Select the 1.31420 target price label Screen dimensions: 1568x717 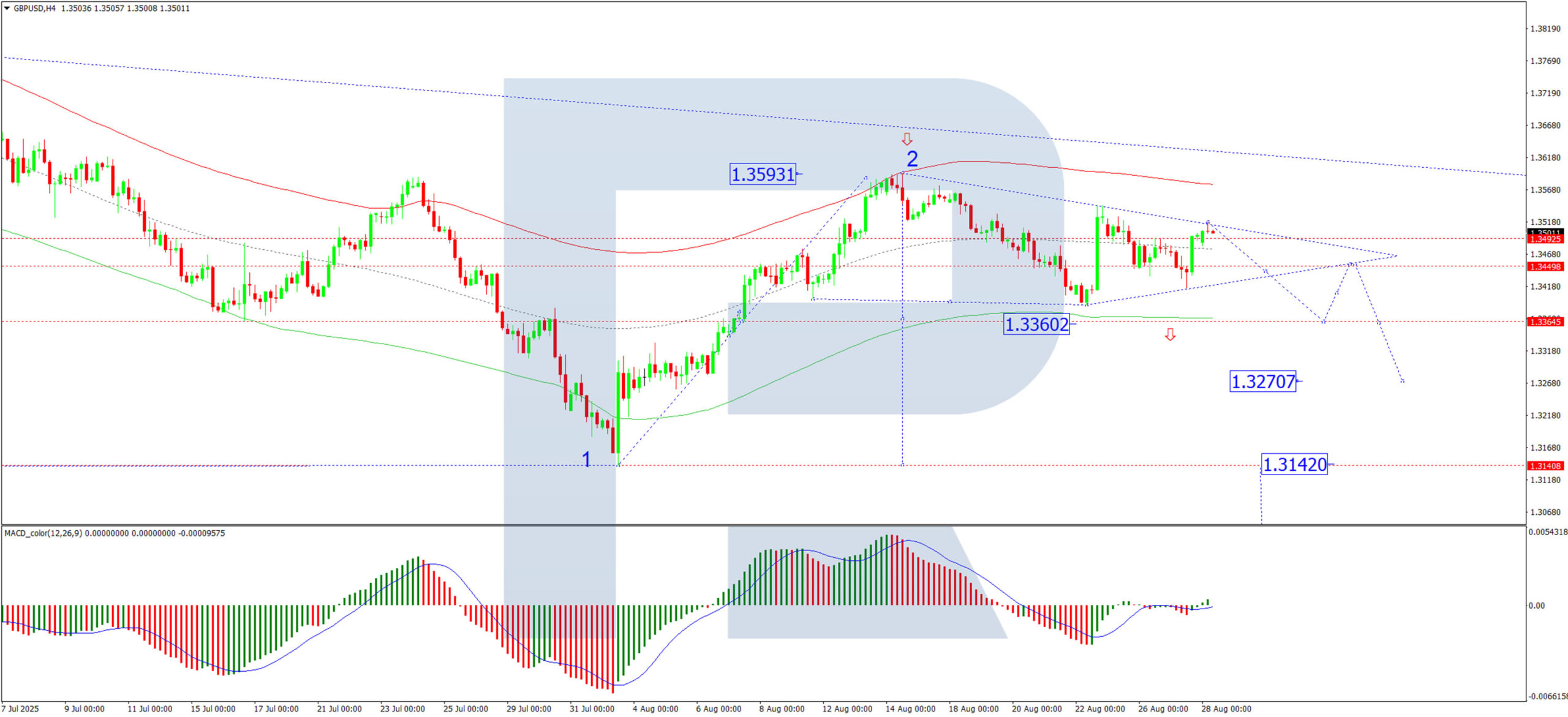coord(1295,465)
